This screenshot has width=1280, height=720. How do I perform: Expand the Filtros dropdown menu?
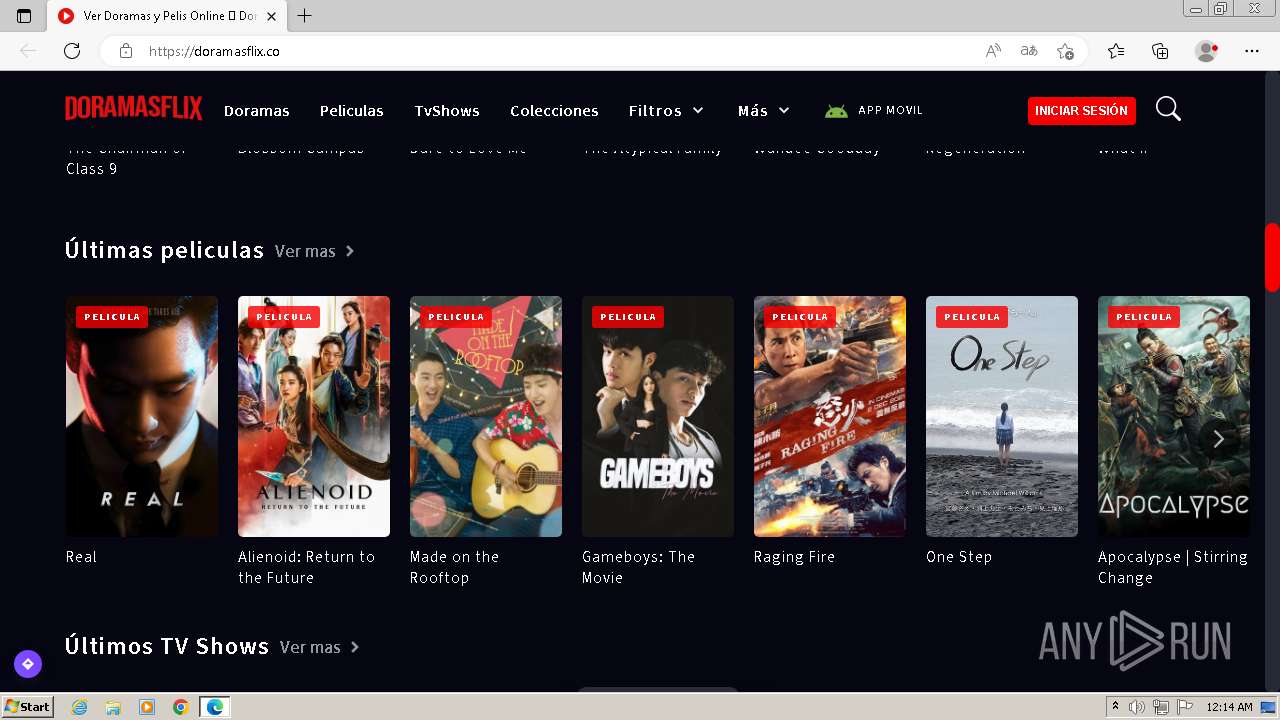pyautogui.click(x=666, y=111)
